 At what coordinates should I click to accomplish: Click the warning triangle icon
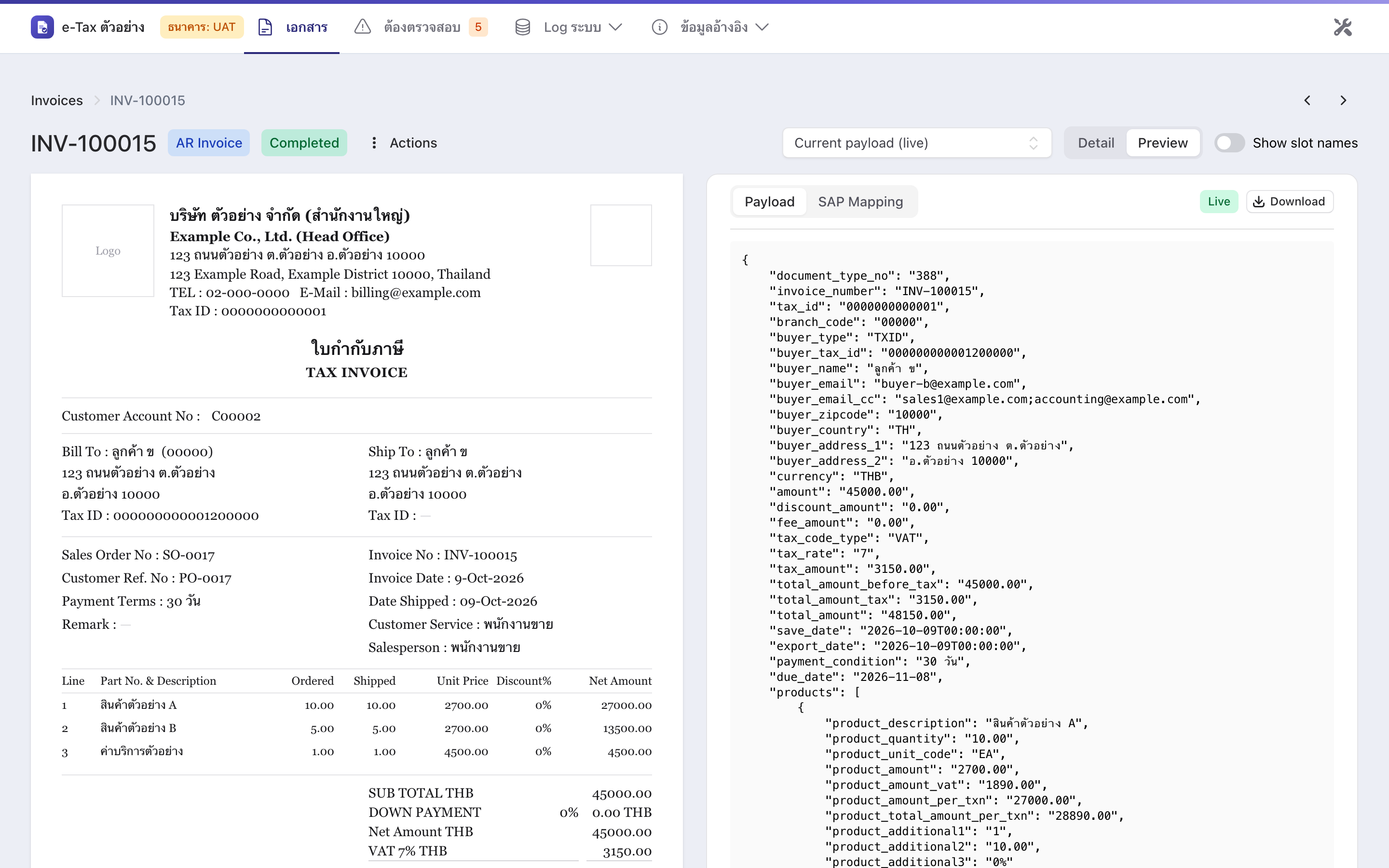coord(362,27)
